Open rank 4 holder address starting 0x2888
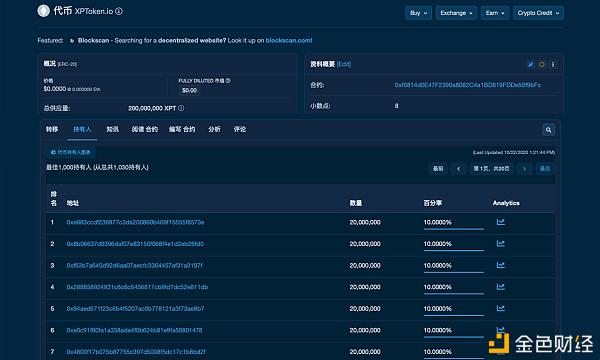The image size is (600, 360). pos(137,287)
